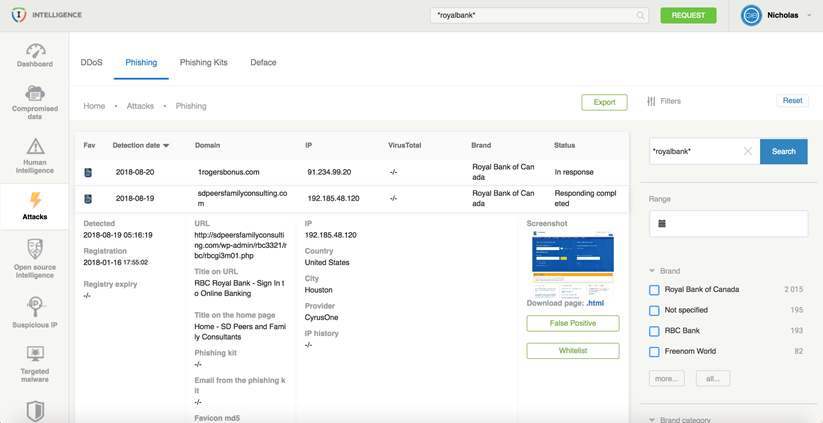The width and height of the screenshot is (823, 423).
Task: Open the phishing page screenshot thumbnail
Action: click(572, 262)
